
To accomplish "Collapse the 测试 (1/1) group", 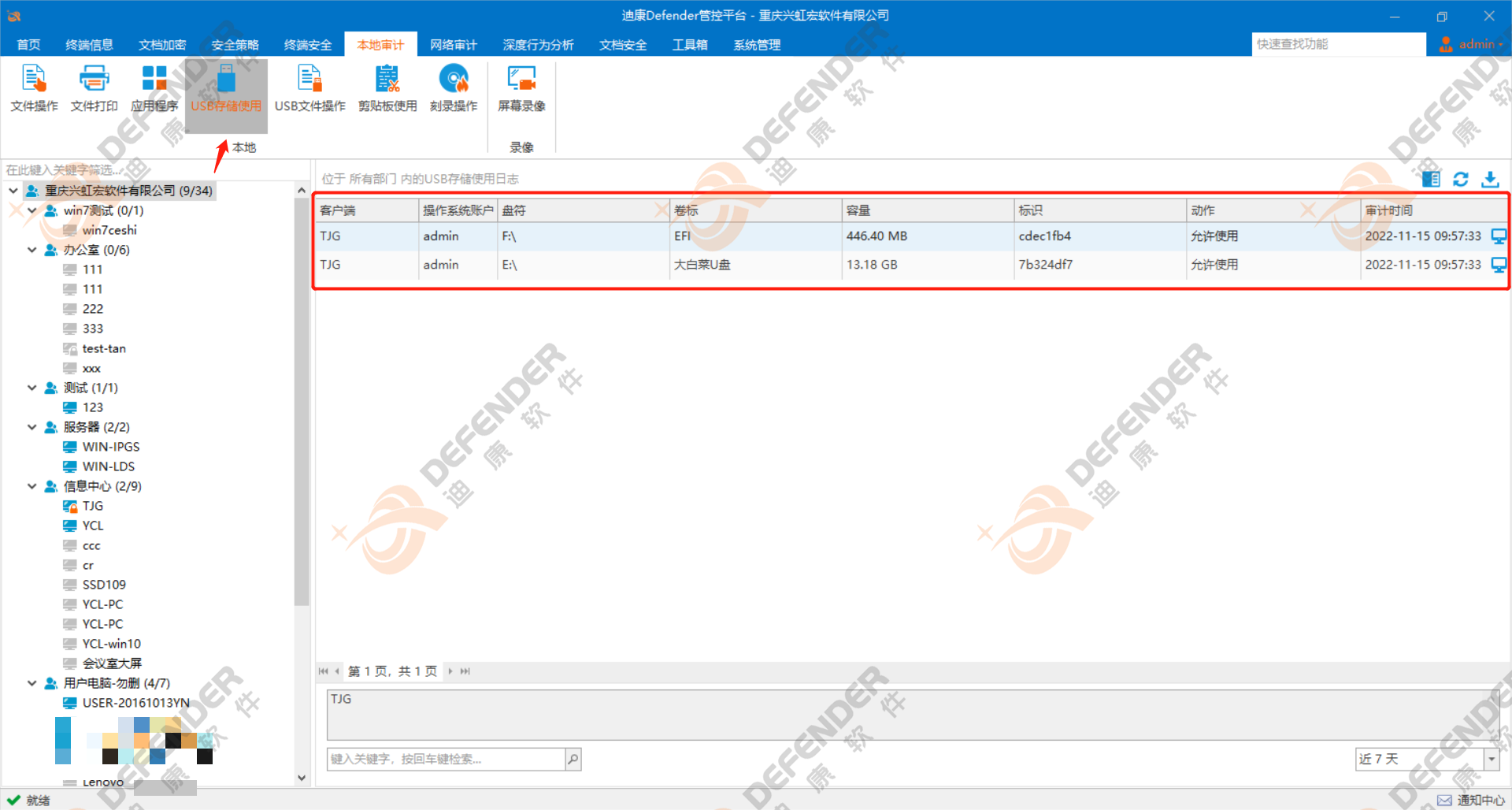I will click(32, 388).
